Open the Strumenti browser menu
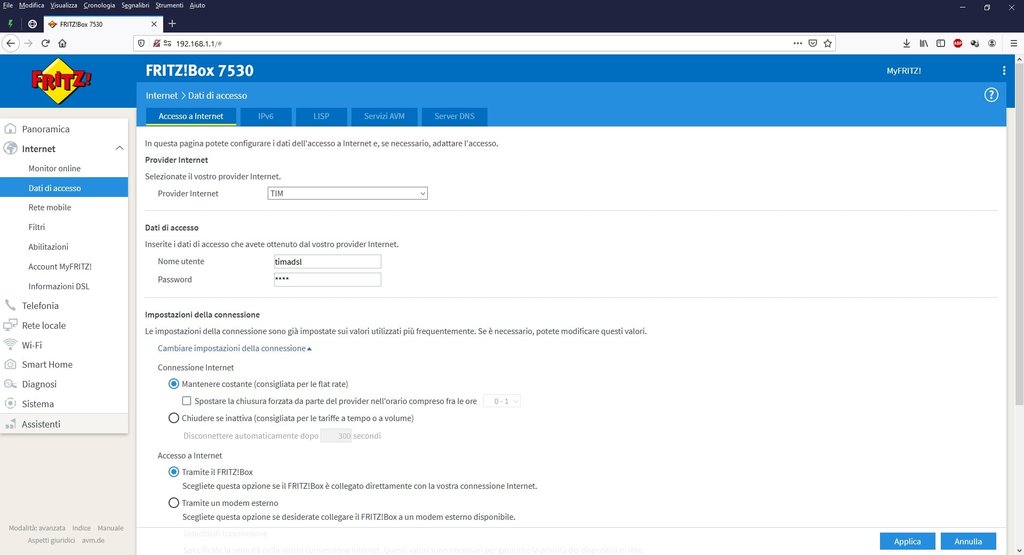Viewport: 1024px width, 555px height. click(x=169, y=5)
